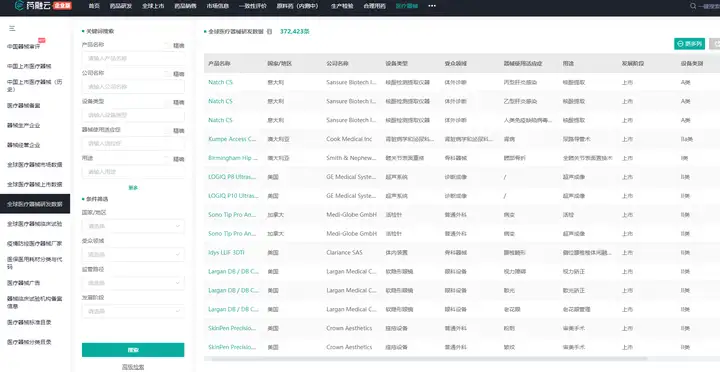Click the Cook Medical Inc company cell
720x372 pixels.
point(349,139)
